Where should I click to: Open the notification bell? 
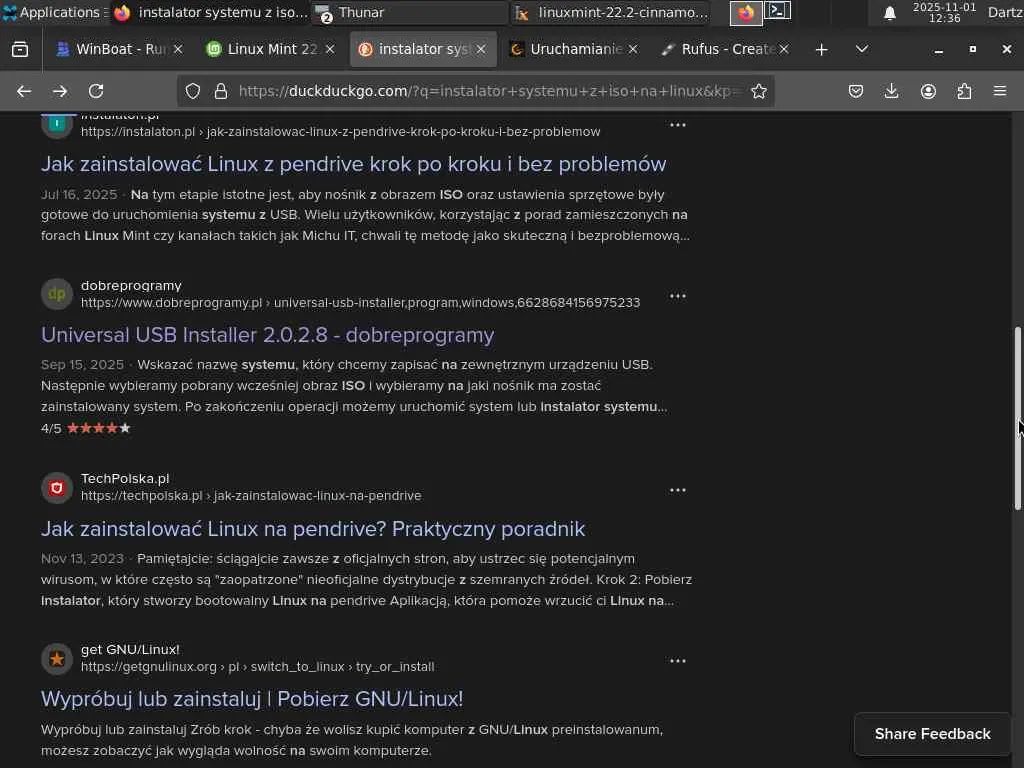pyautogui.click(x=889, y=12)
